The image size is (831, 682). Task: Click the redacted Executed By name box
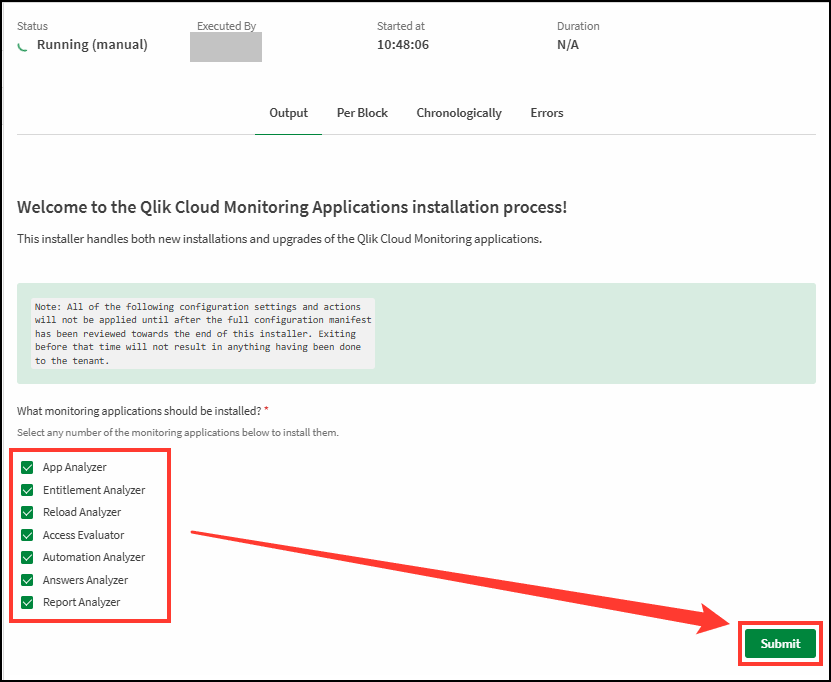click(226, 47)
